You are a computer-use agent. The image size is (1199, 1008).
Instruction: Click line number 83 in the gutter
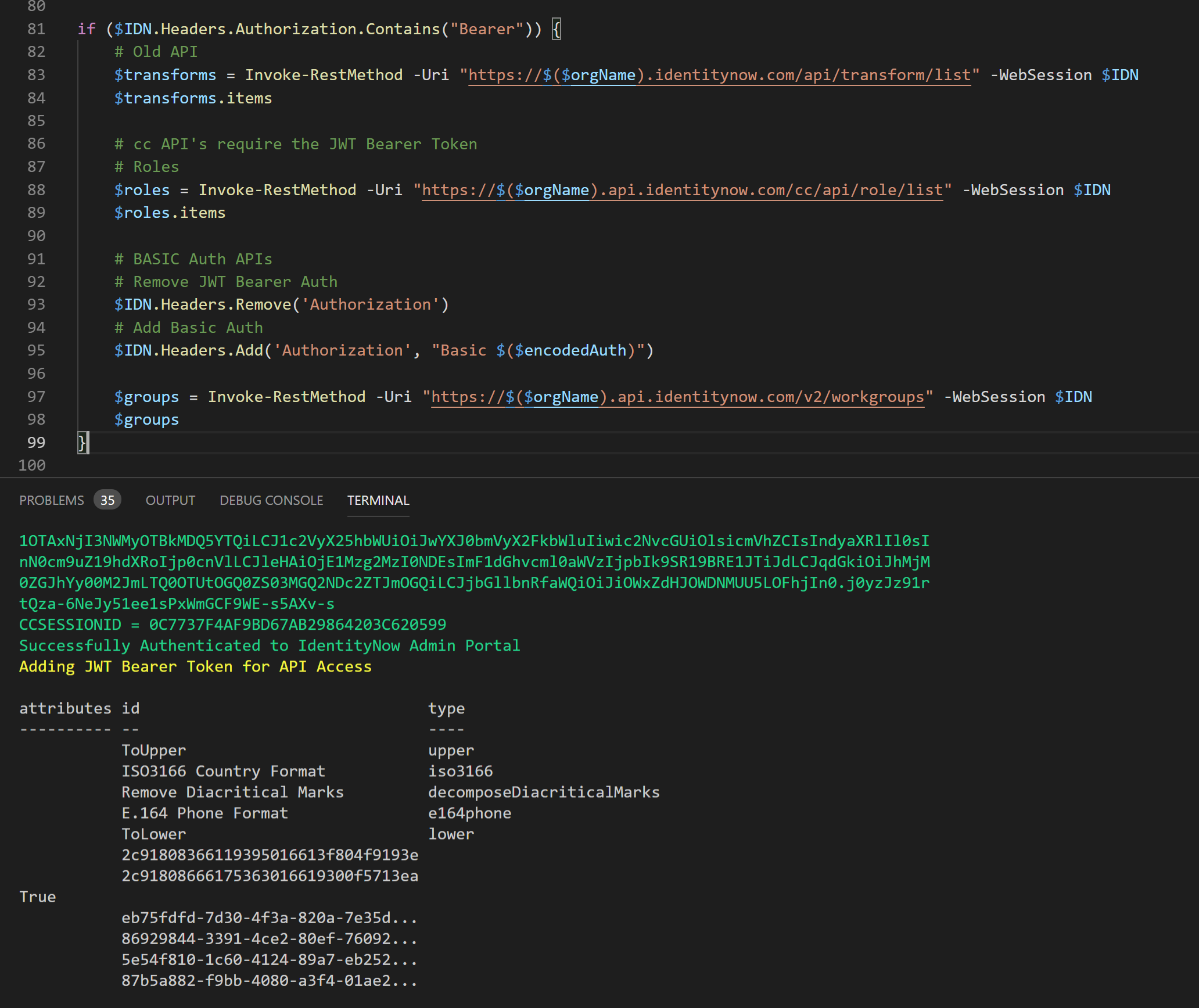coord(36,74)
